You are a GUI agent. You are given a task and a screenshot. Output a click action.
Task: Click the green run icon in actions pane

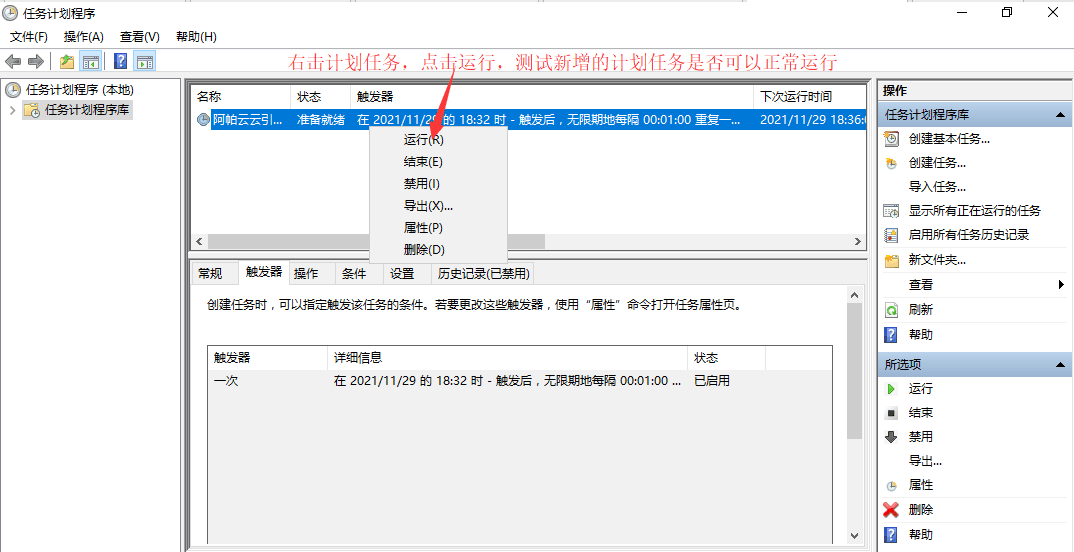[x=891, y=388]
